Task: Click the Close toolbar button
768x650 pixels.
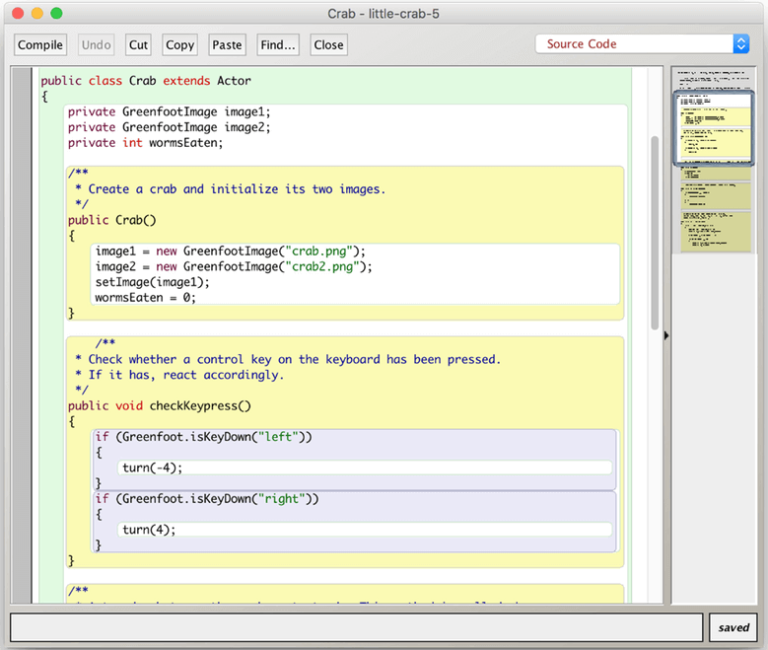Action: pyautogui.click(x=328, y=45)
